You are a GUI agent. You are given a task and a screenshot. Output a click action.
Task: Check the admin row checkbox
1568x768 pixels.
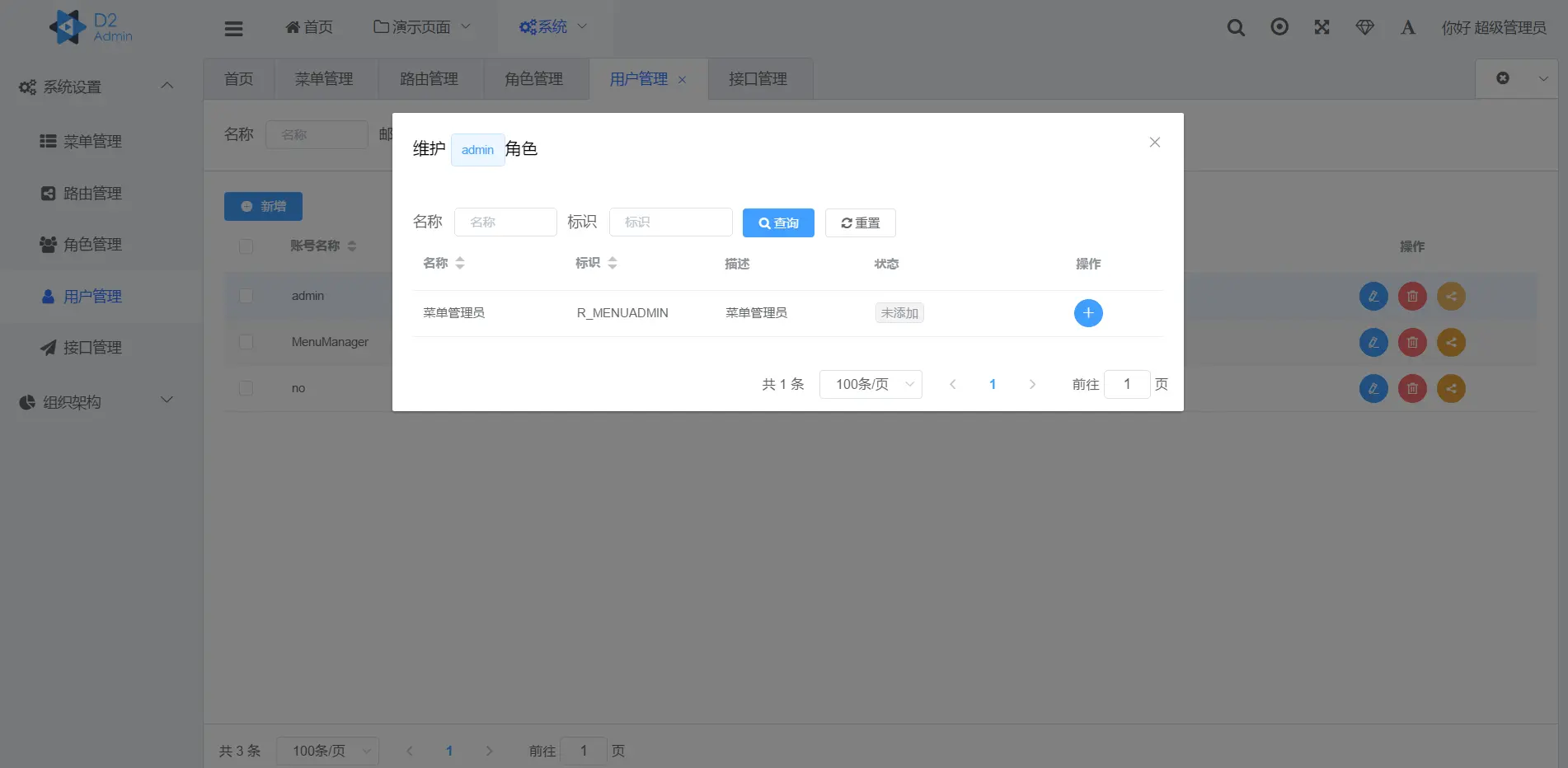246,296
